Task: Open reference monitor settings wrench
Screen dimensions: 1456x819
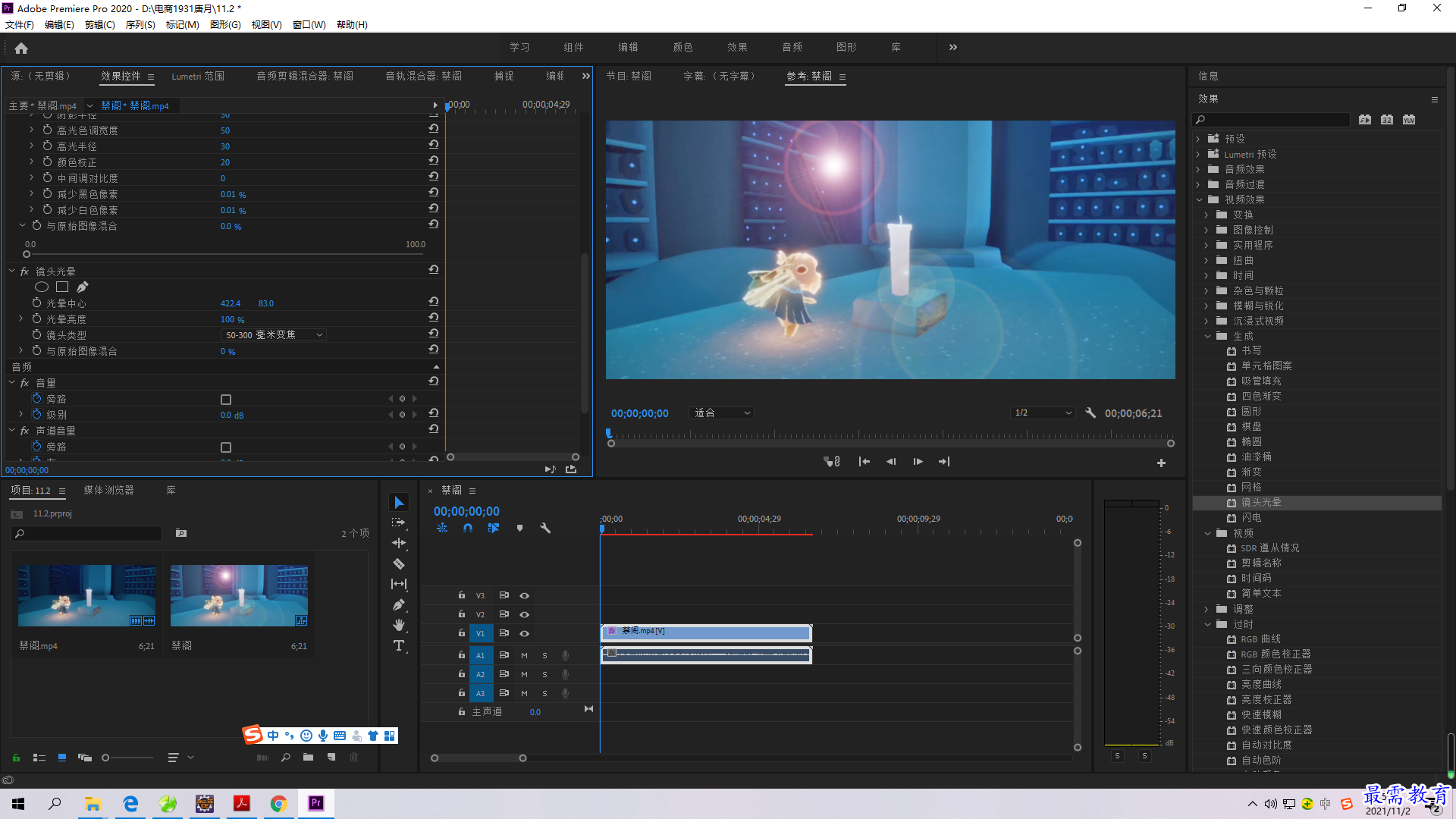Action: click(1090, 413)
